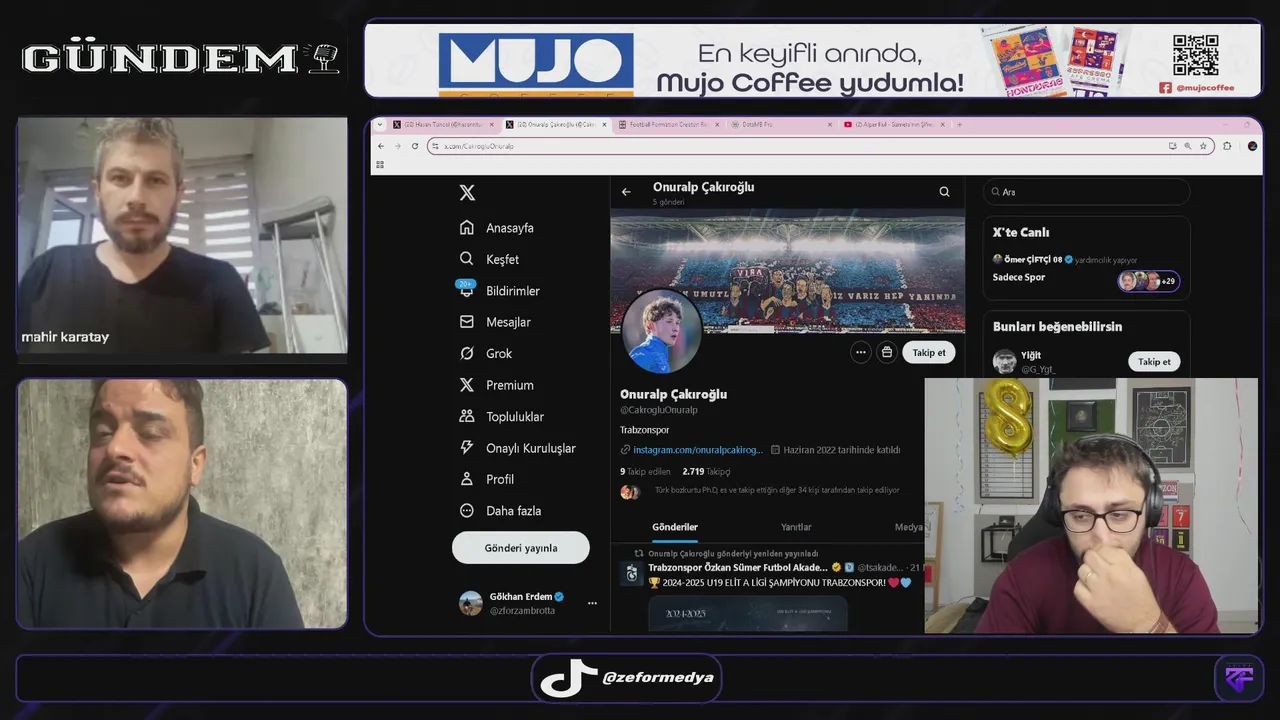Open Grok in sidebar
The width and height of the screenshot is (1280, 720).
click(485, 353)
